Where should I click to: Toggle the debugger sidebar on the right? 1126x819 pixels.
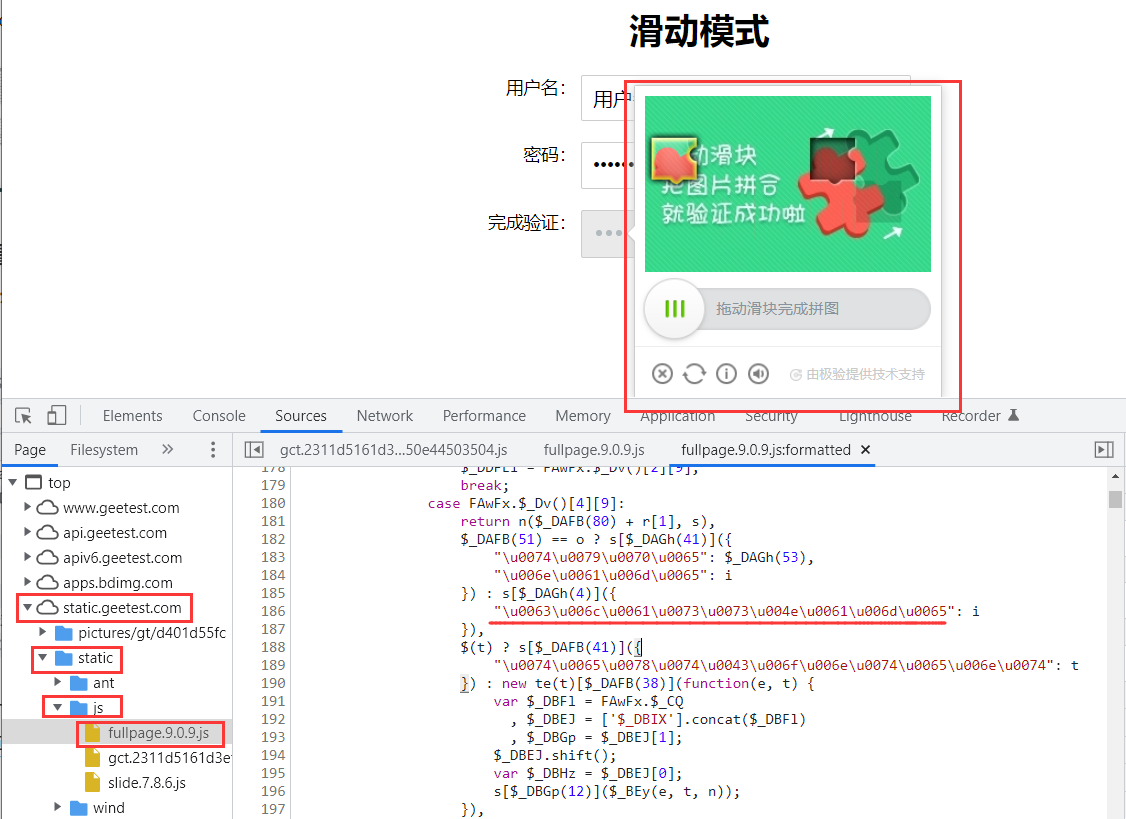[x=1104, y=450]
